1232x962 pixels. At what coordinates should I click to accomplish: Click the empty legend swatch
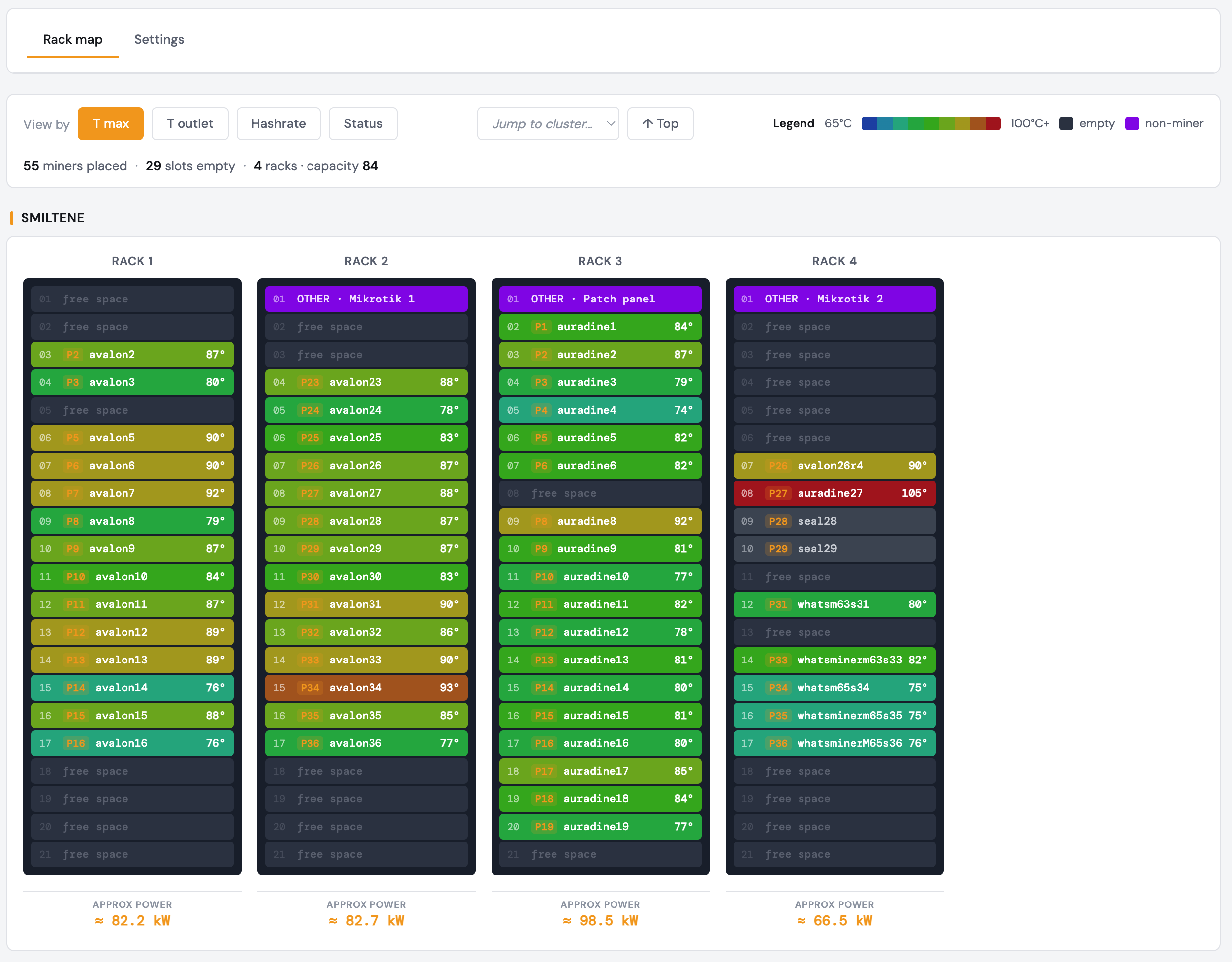[x=1066, y=123]
